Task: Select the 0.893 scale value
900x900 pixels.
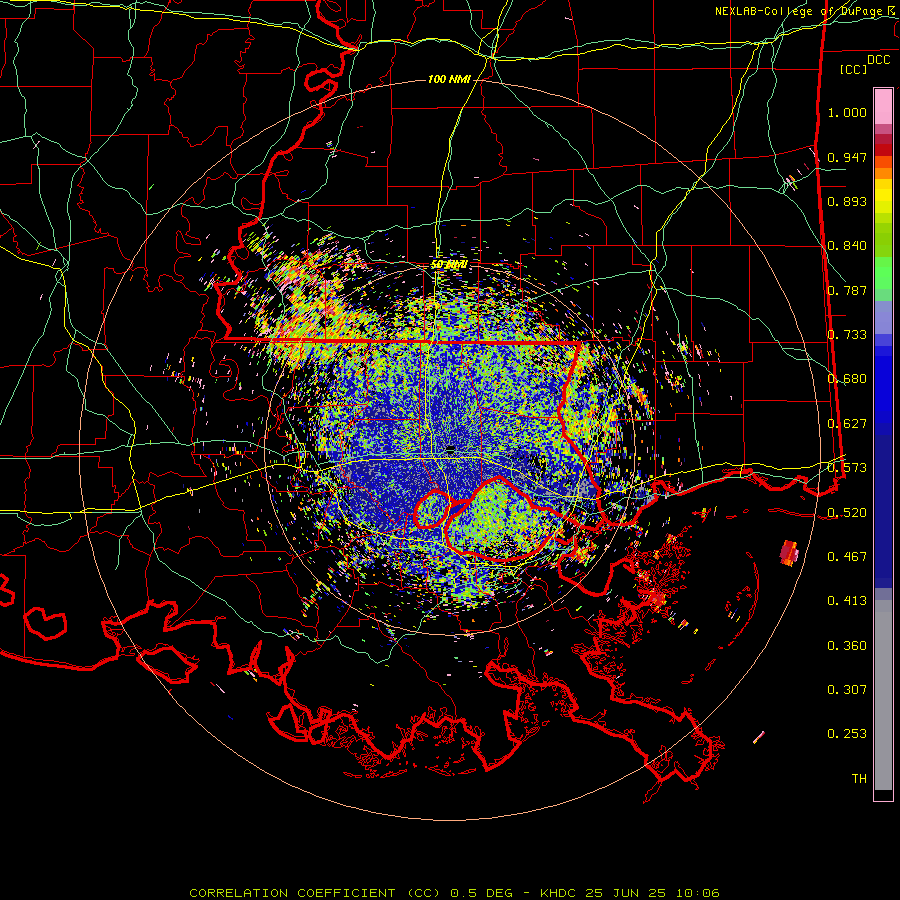Action: tap(847, 201)
